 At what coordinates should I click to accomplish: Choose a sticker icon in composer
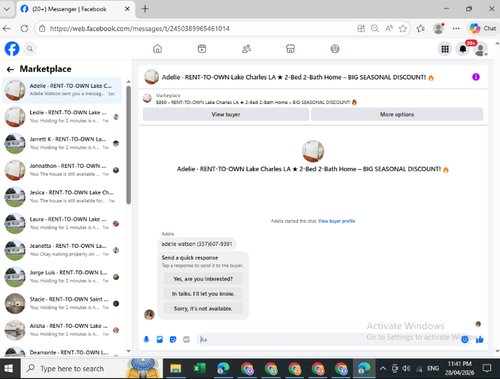click(173, 340)
